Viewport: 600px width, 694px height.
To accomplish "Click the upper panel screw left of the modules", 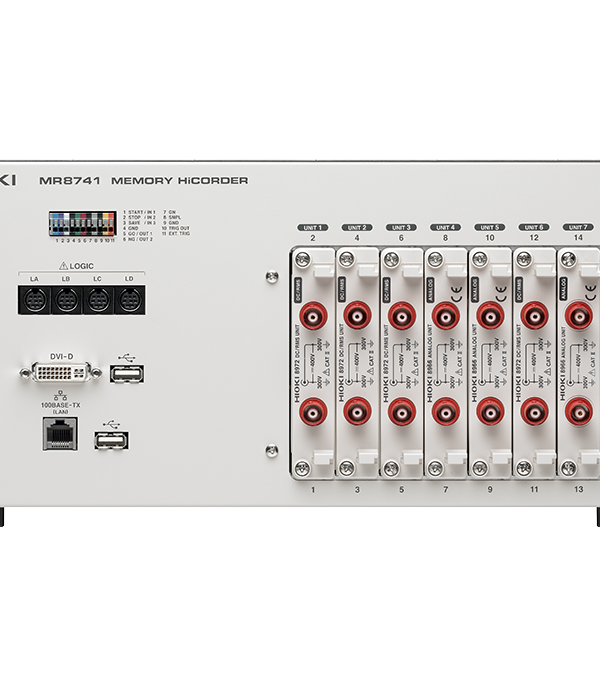I will click(272, 277).
